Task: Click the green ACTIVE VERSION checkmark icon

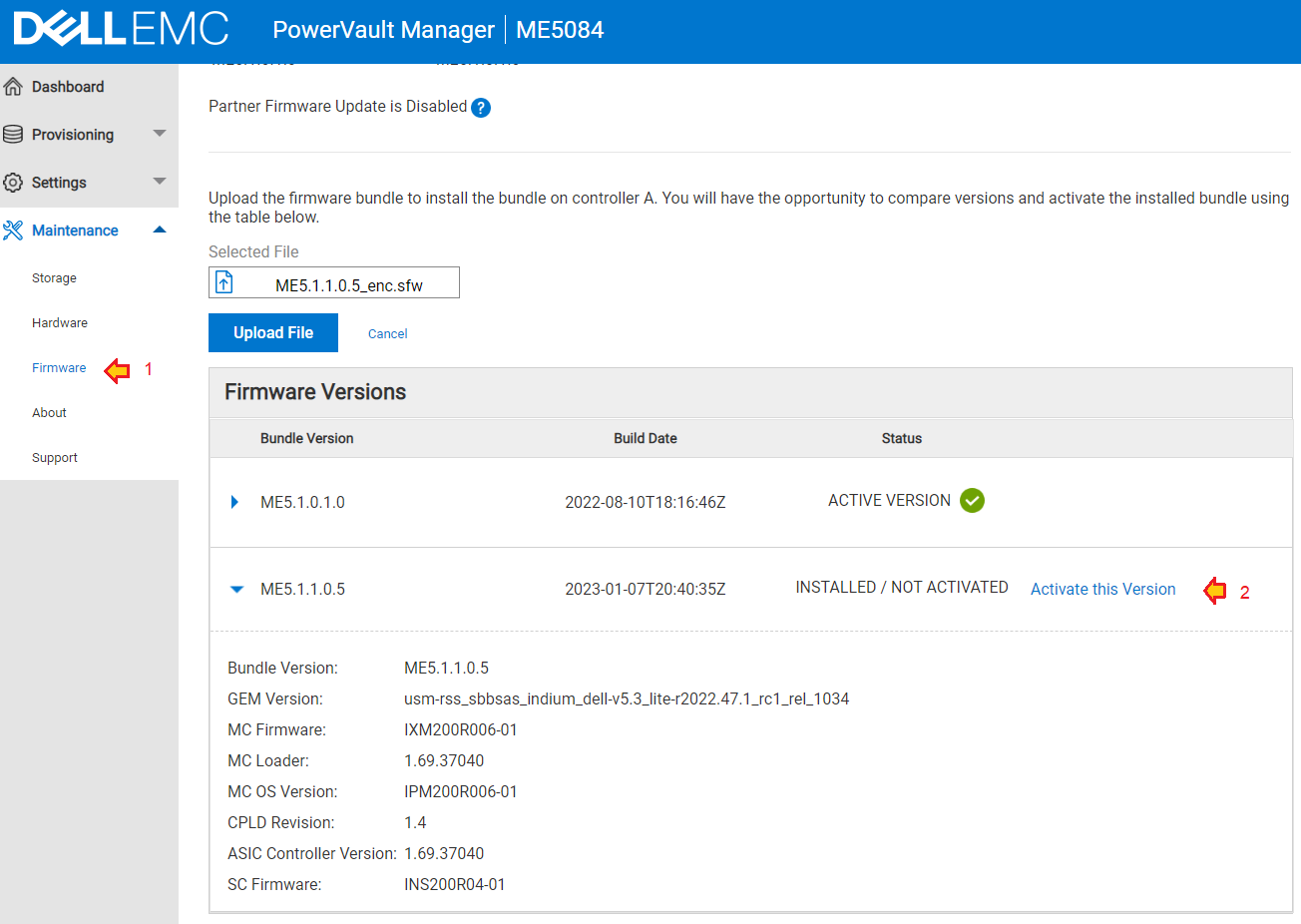Action: click(972, 500)
